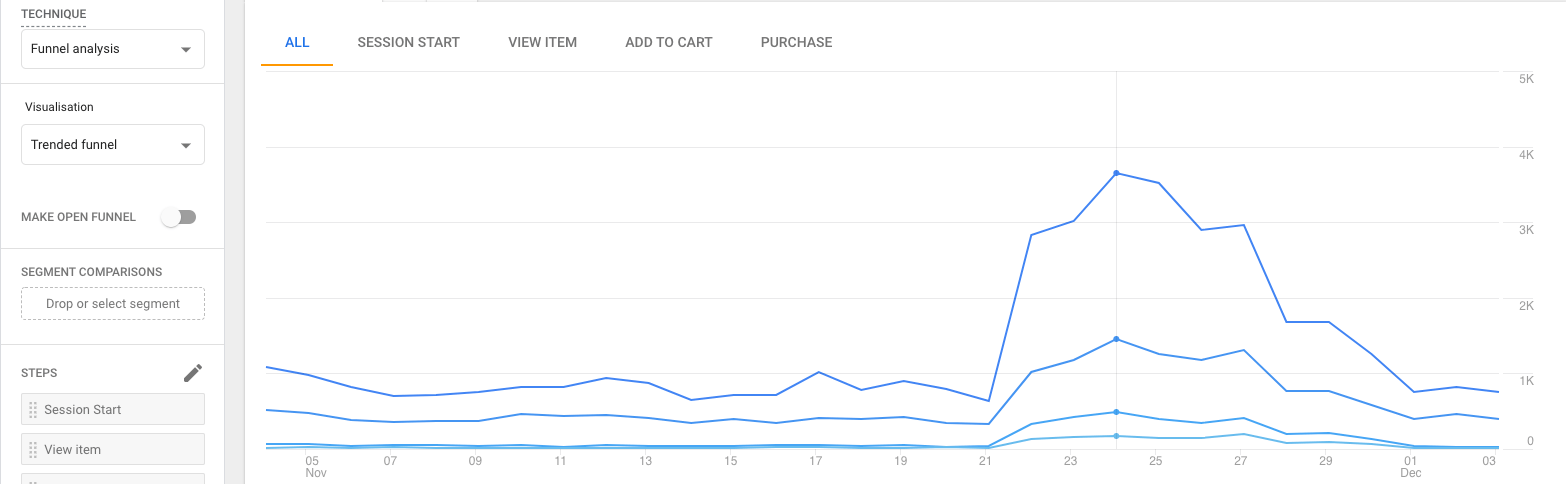Click the TECHNIQUE label with dotted underline
Viewport: 1566px width, 484px height.
(53, 14)
